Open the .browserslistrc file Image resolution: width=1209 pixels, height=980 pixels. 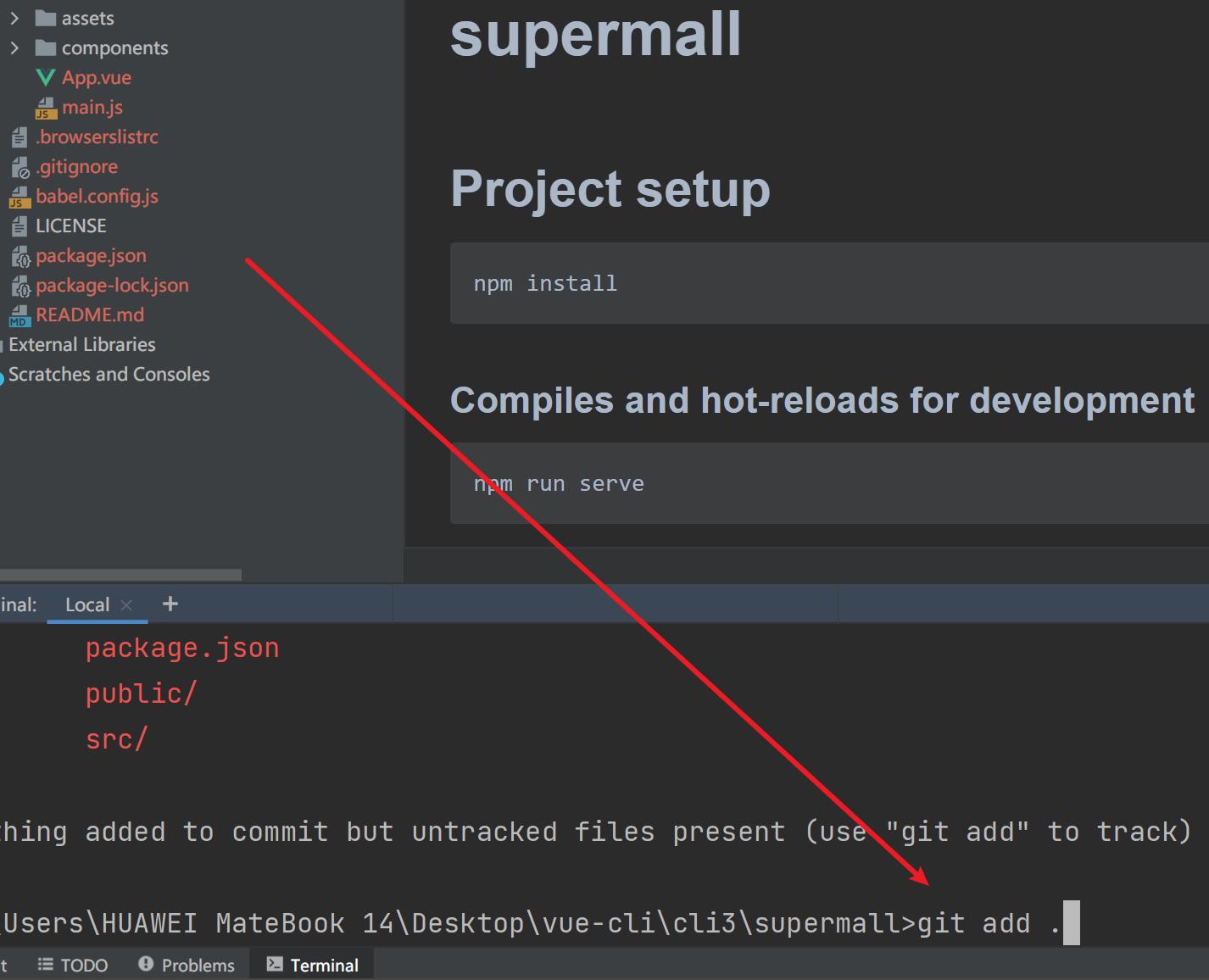pyautogui.click(x=97, y=136)
